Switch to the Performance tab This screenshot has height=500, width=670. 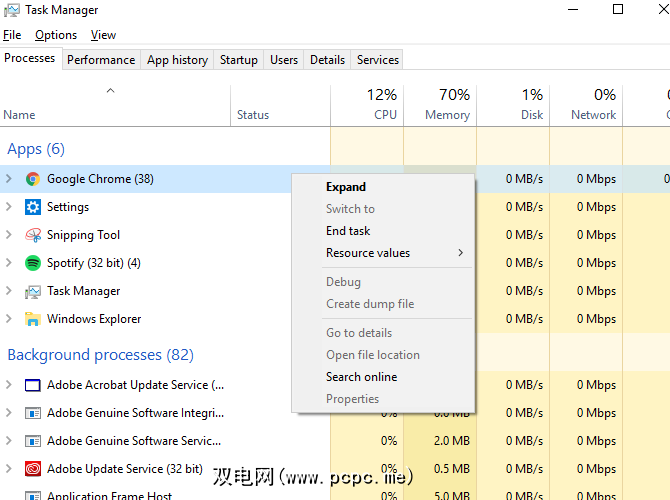coord(101,60)
